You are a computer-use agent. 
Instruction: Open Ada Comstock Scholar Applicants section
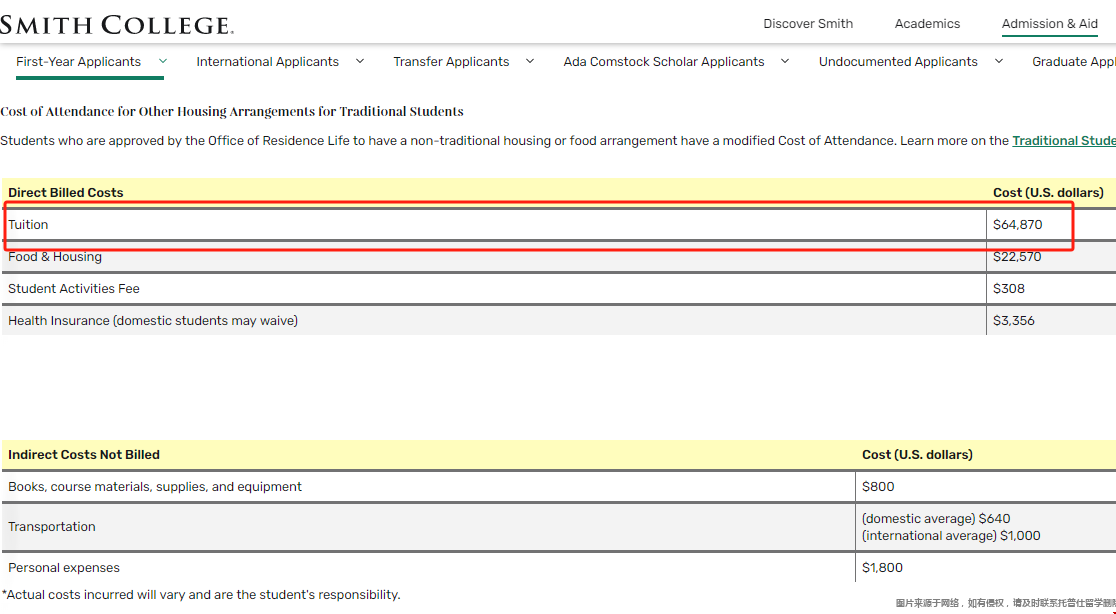click(664, 62)
